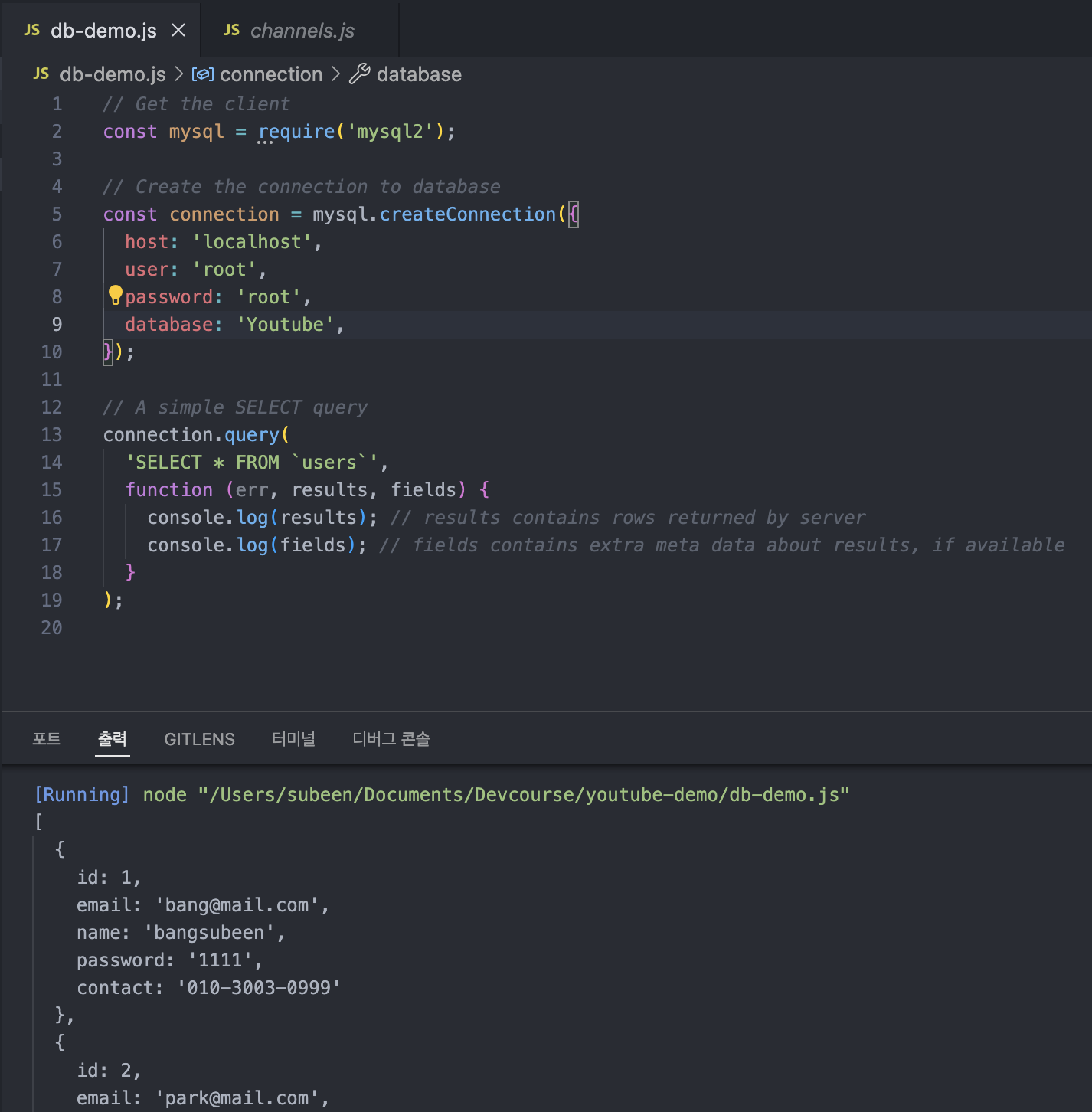
Task: Click the JS icon in the breadcrumb
Action: (41, 74)
